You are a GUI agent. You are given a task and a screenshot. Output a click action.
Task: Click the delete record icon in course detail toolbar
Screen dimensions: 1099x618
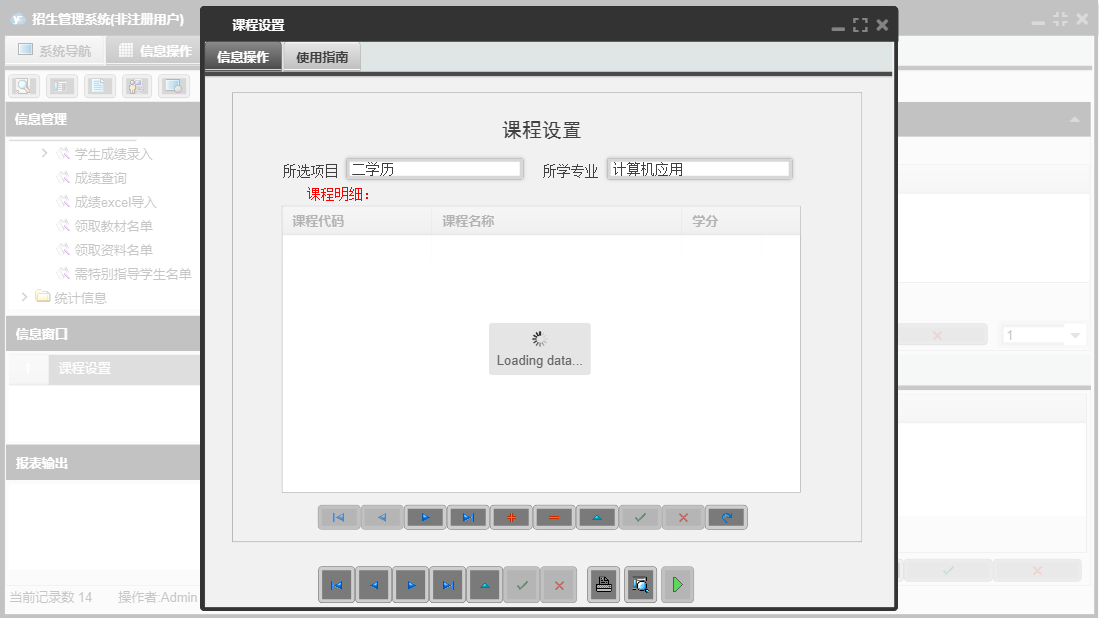pyautogui.click(x=553, y=517)
